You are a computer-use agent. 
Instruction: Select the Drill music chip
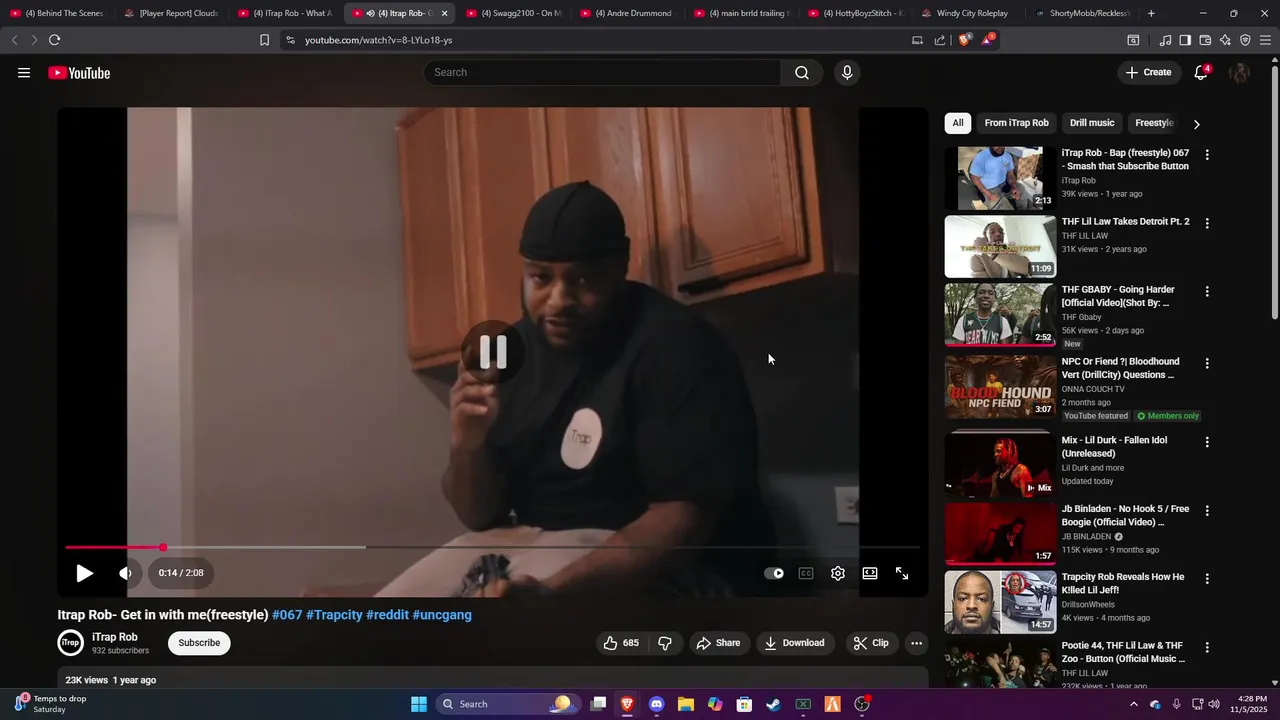[1092, 123]
